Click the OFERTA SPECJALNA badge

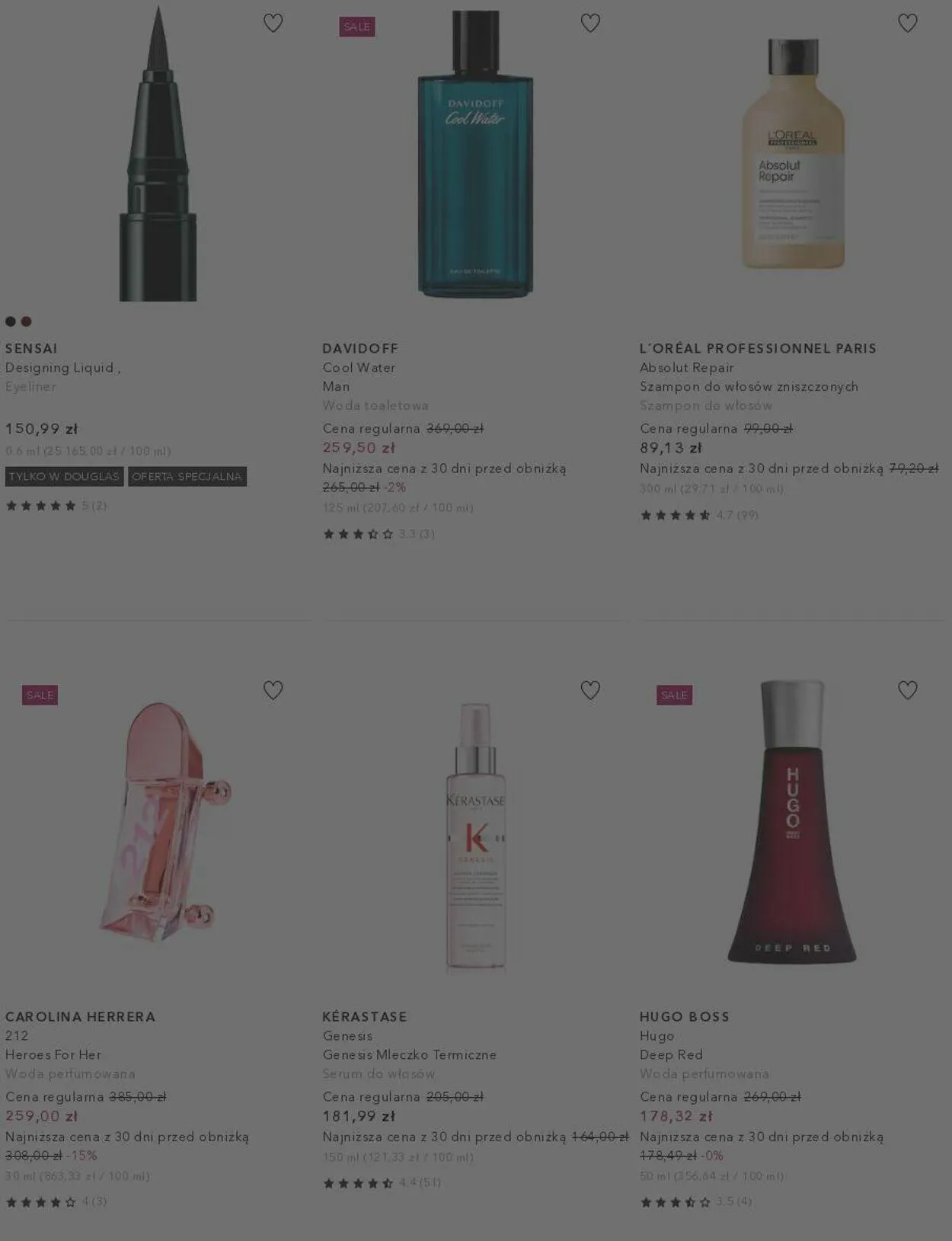coord(187,477)
